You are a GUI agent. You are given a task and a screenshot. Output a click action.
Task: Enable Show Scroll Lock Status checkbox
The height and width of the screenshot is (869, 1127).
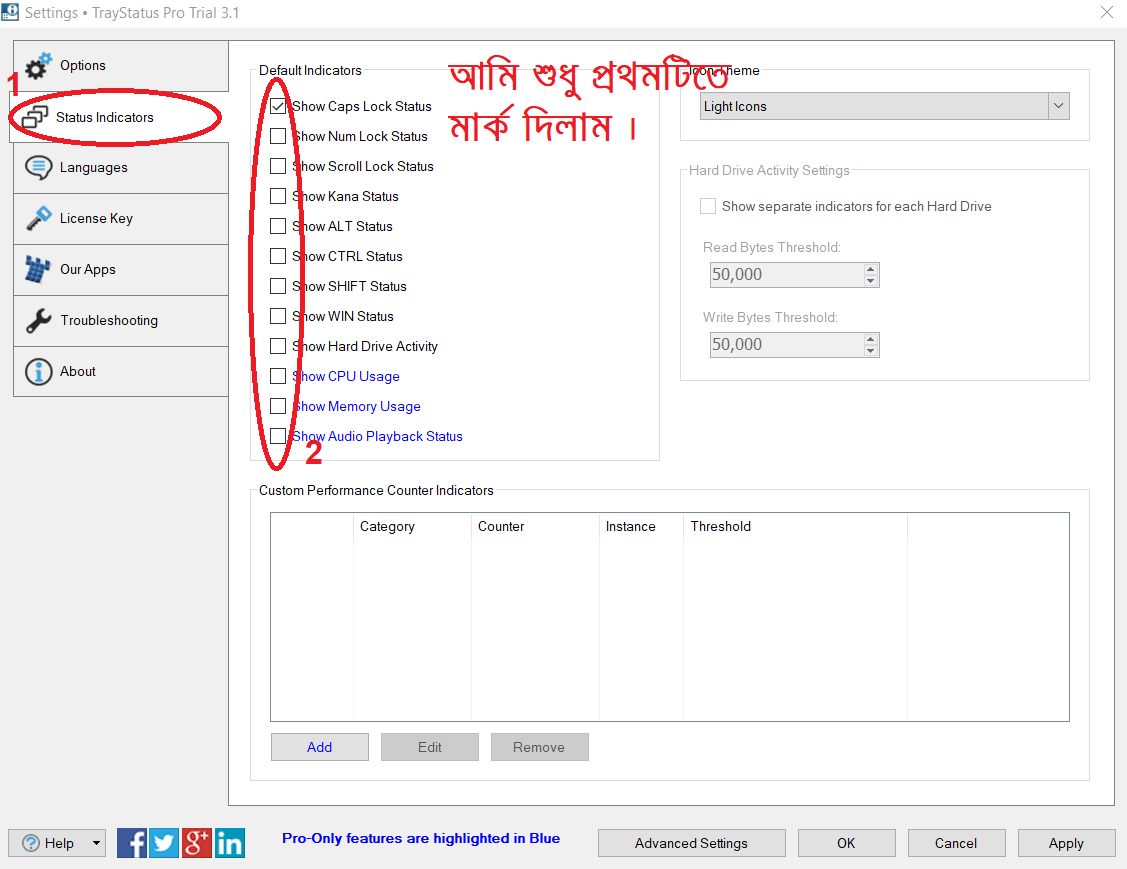click(277, 166)
